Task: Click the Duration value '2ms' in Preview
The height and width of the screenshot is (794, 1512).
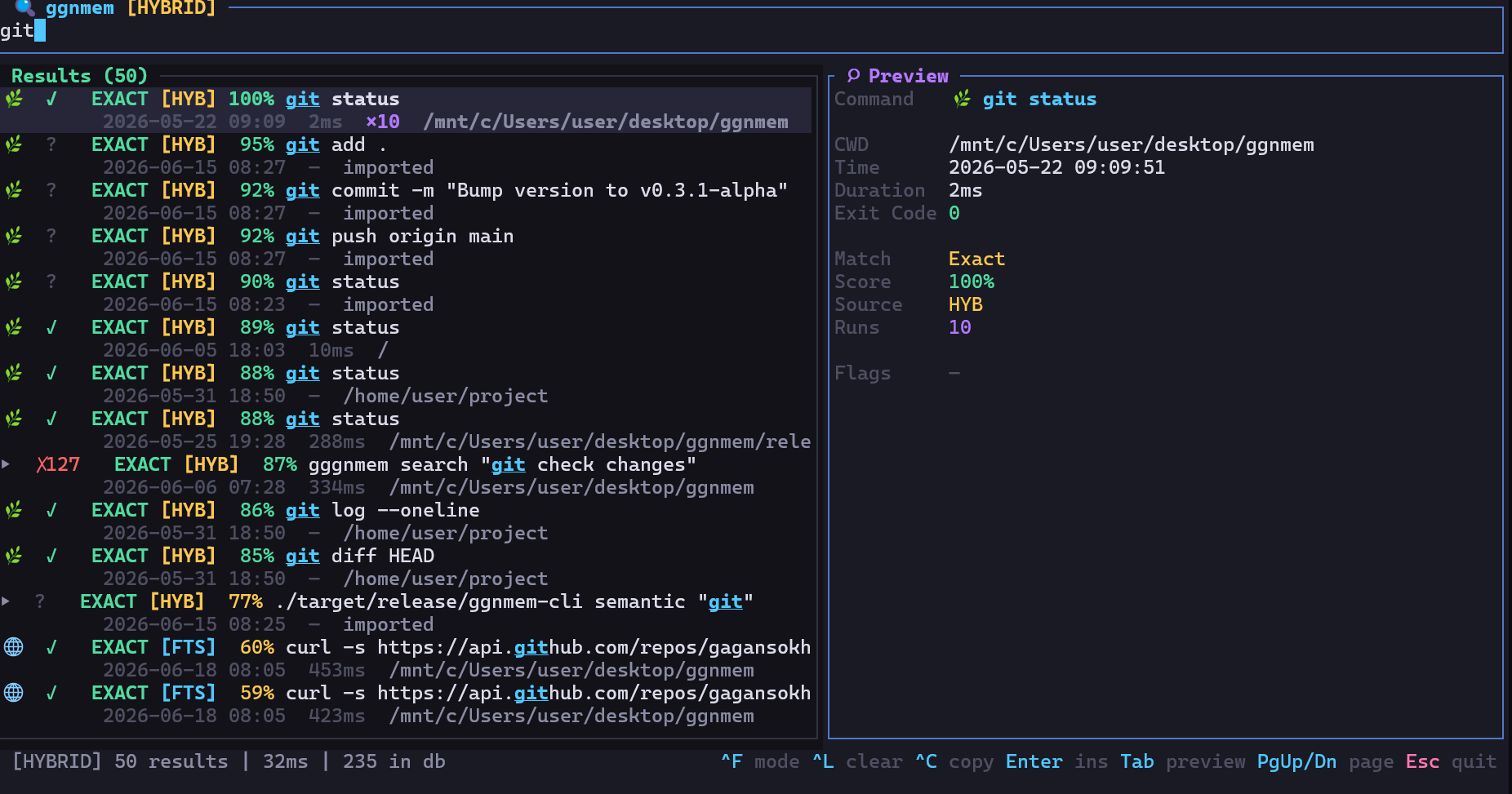Action: (x=965, y=190)
